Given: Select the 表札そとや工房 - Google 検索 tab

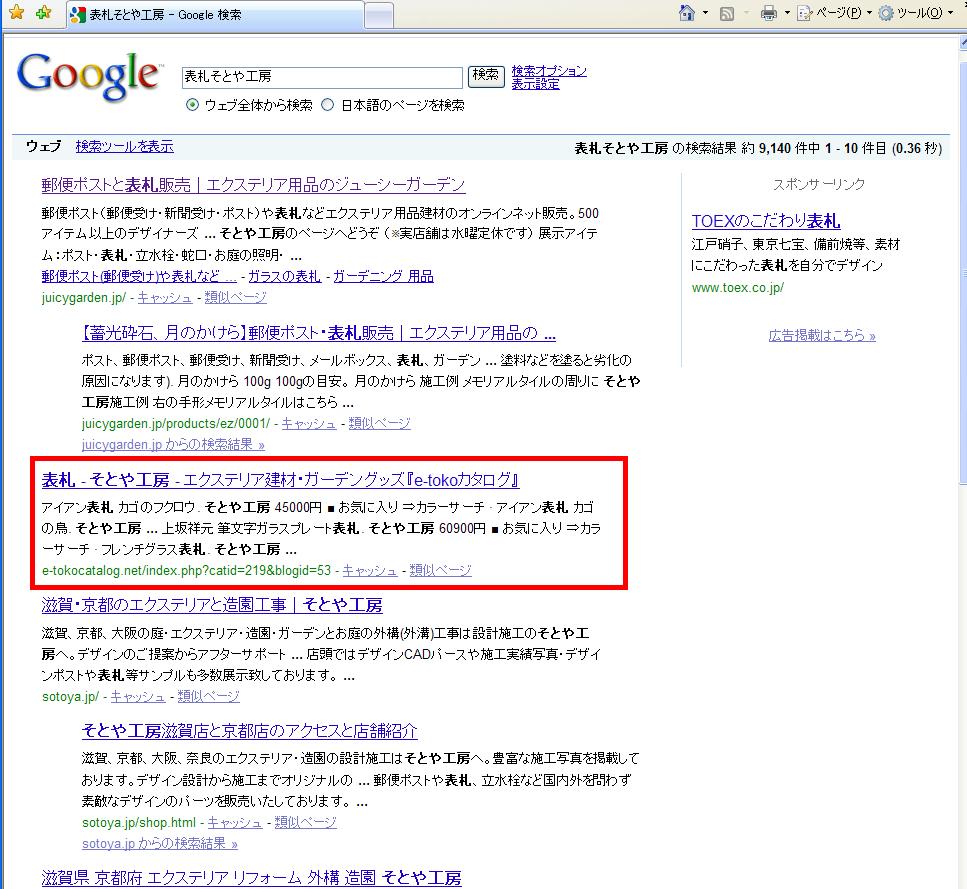Looking at the screenshot, I should pos(210,16).
